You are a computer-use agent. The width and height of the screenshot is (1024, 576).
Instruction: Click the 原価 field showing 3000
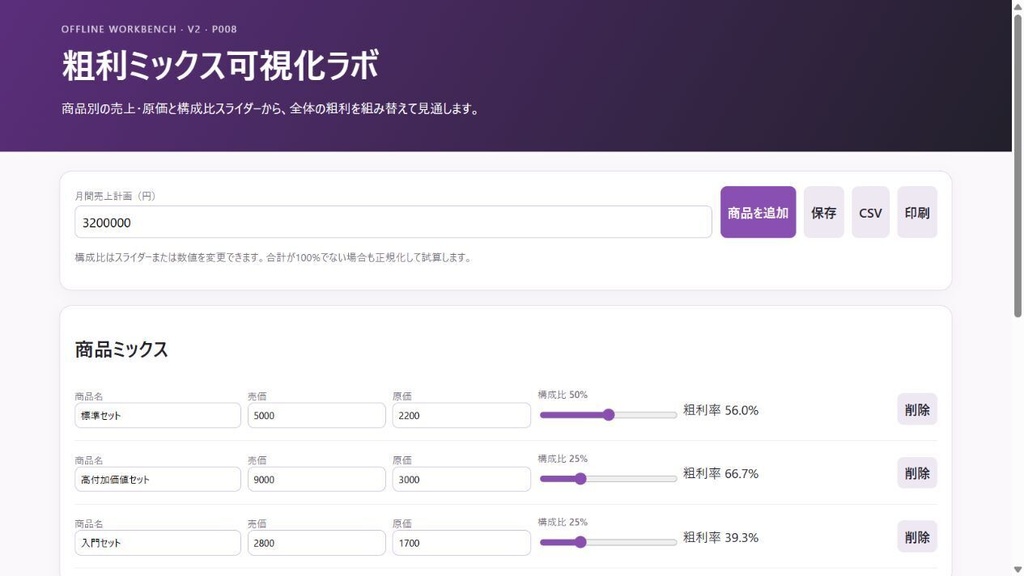click(x=461, y=479)
